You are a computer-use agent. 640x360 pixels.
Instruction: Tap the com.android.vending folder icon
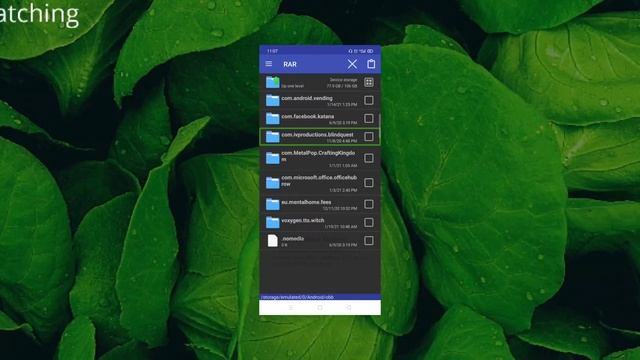(273, 100)
